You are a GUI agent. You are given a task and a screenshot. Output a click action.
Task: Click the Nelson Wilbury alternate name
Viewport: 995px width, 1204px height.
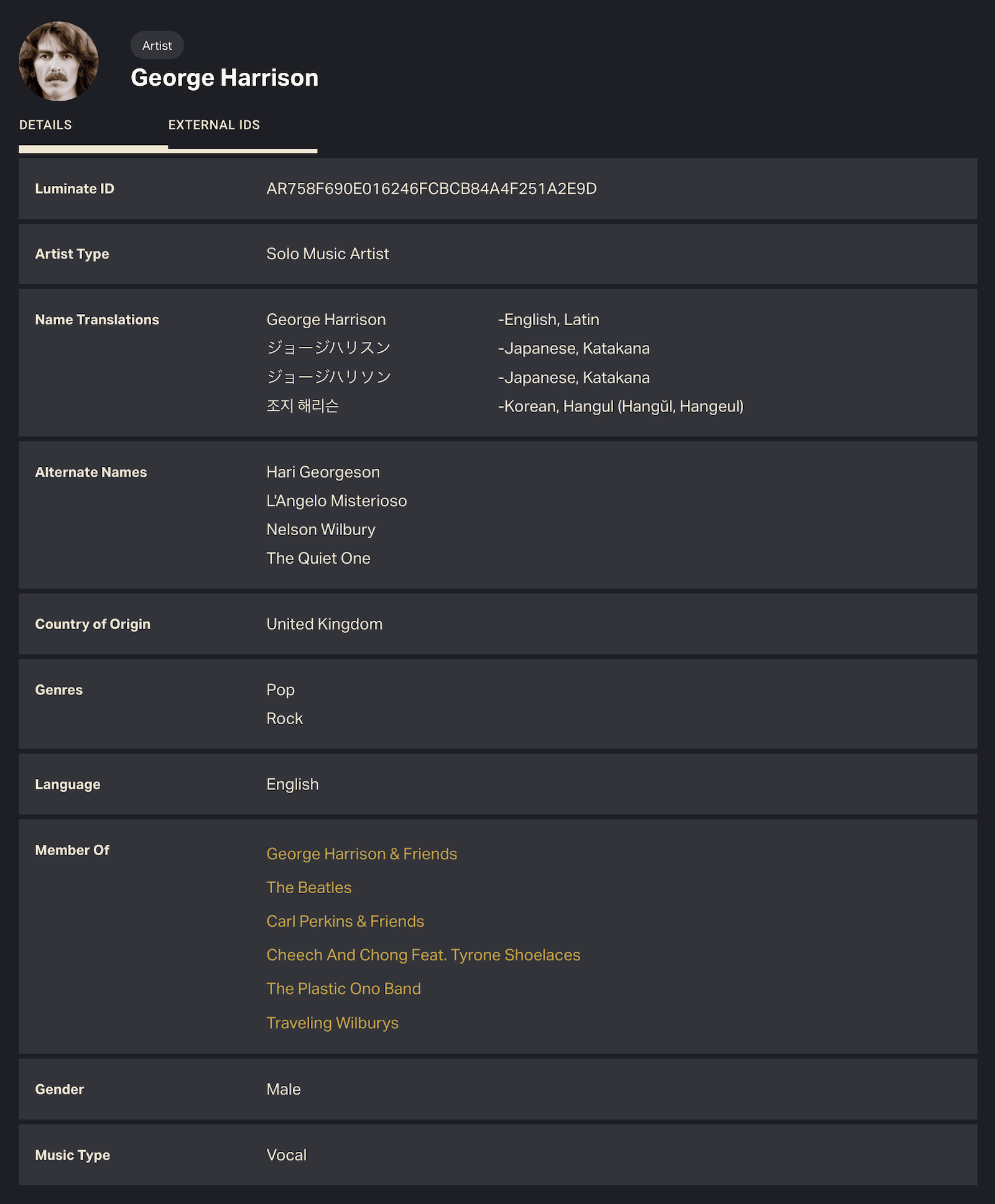(x=320, y=530)
